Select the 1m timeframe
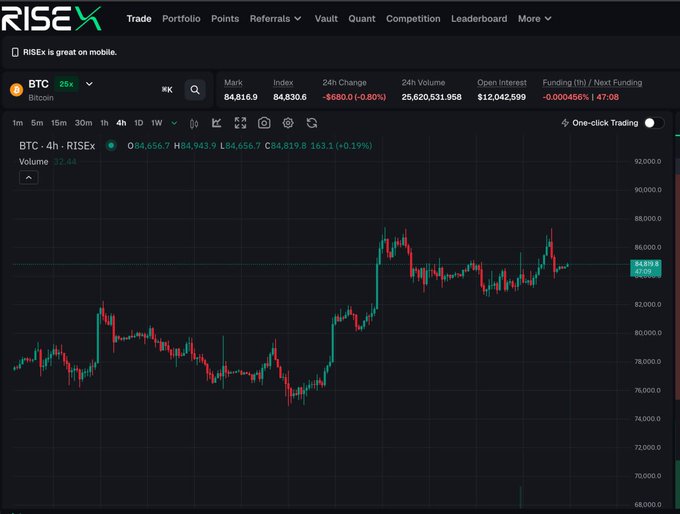680x514 pixels. (18, 123)
